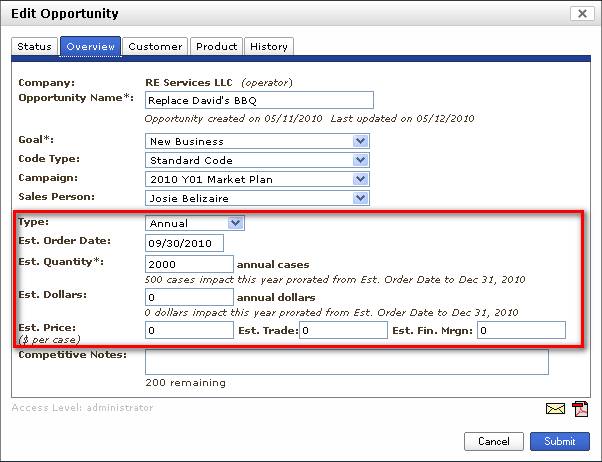Switch to the Status tab
Viewport: 602px width, 462px height.
(x=34, y=47)
